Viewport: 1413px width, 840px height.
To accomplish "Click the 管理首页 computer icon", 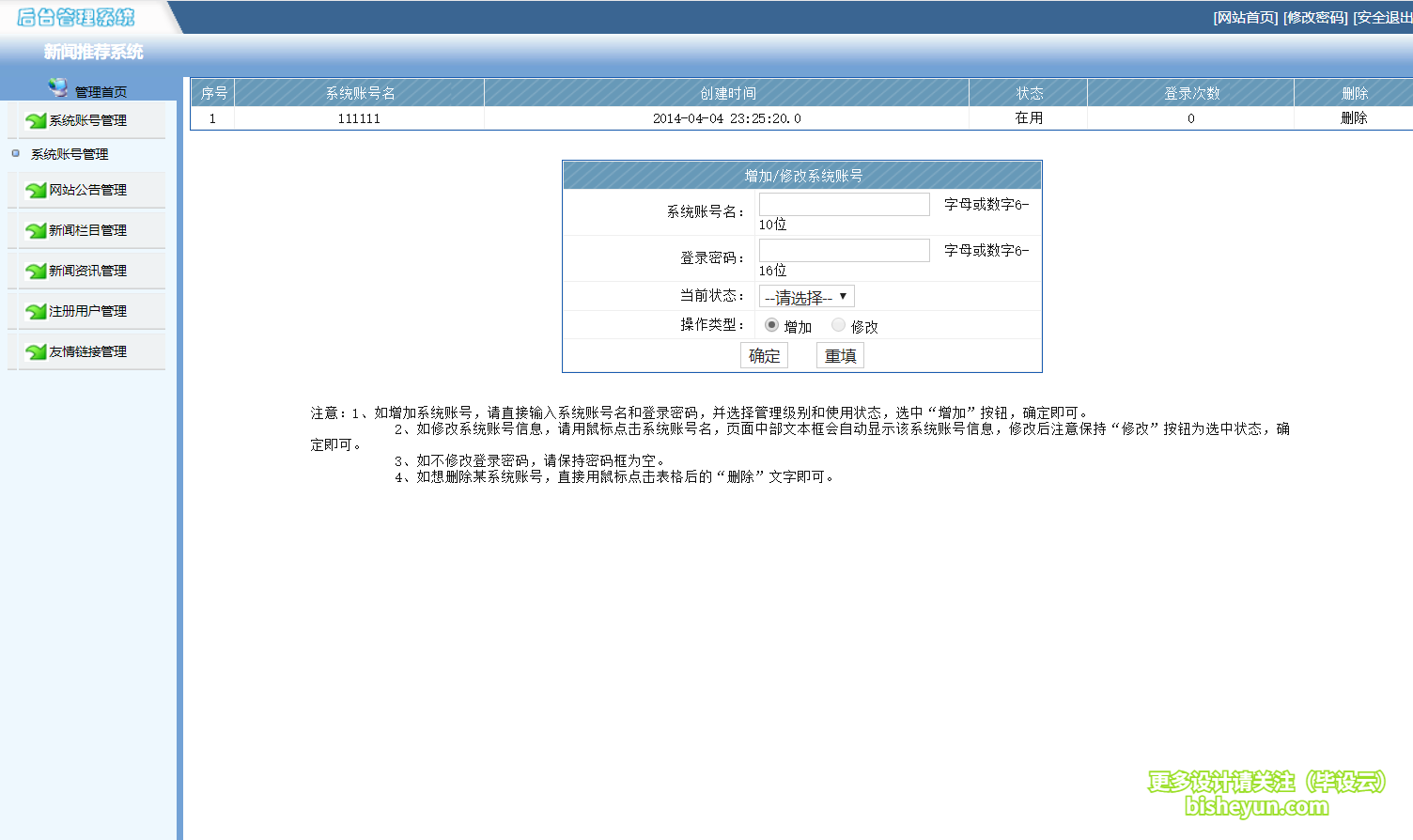I will pyautogui.click(x=58, y=87).
